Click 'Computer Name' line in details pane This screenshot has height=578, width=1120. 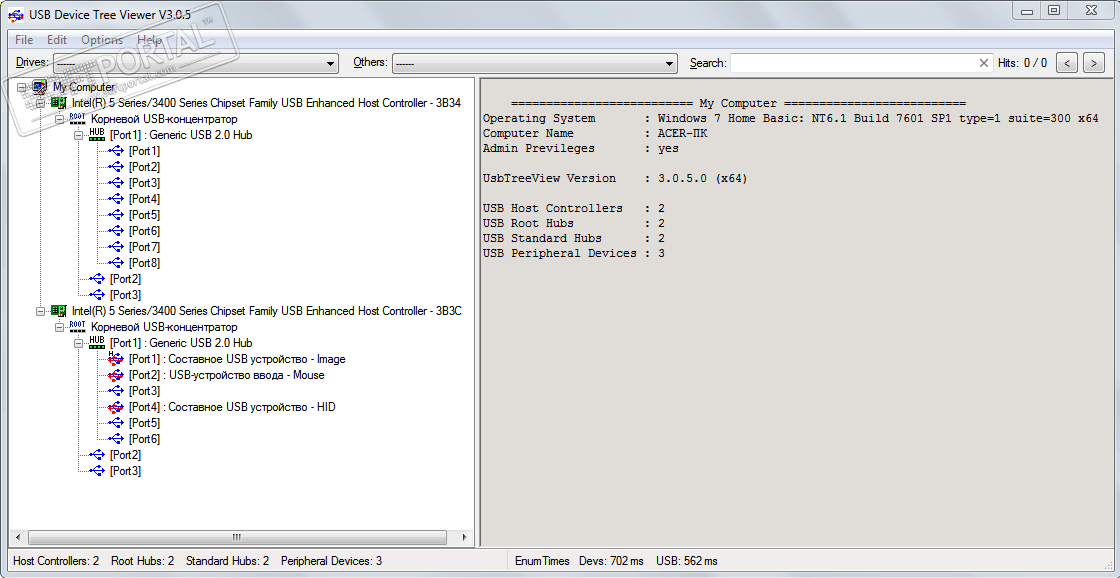click(x=596, y=134)
